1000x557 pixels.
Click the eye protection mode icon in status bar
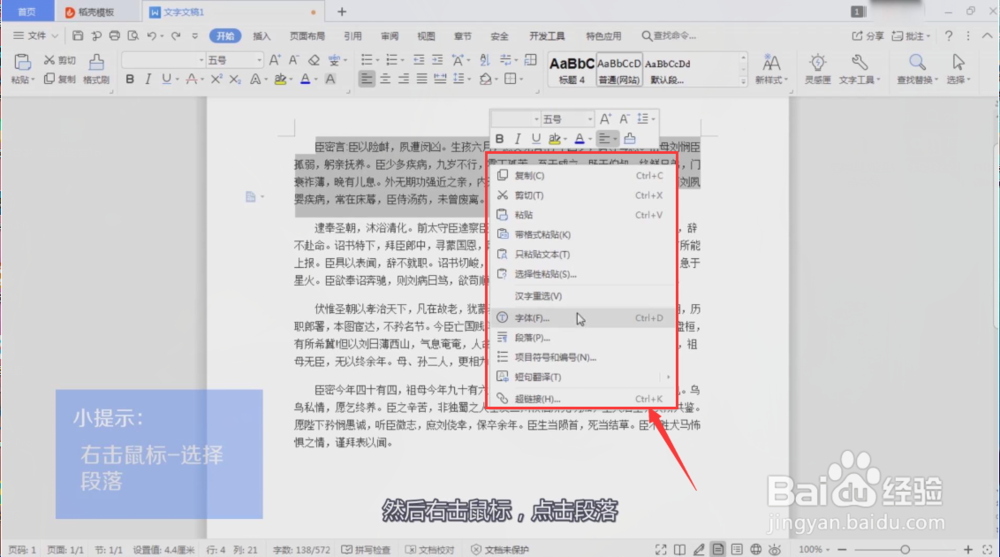coord(775,549)
